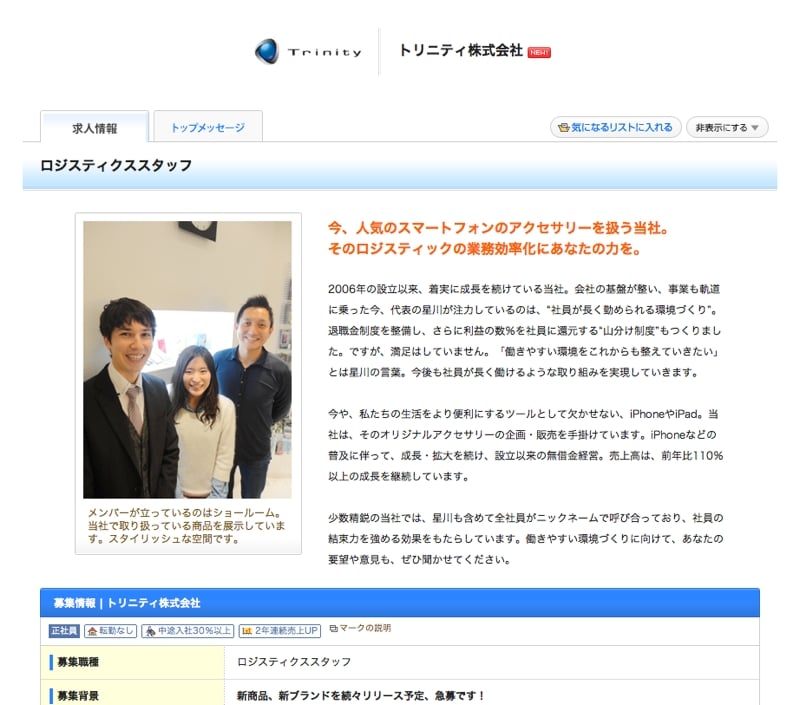Open the マークの説明 link
This screenshot has width=800, height=705.
(365, 629)
